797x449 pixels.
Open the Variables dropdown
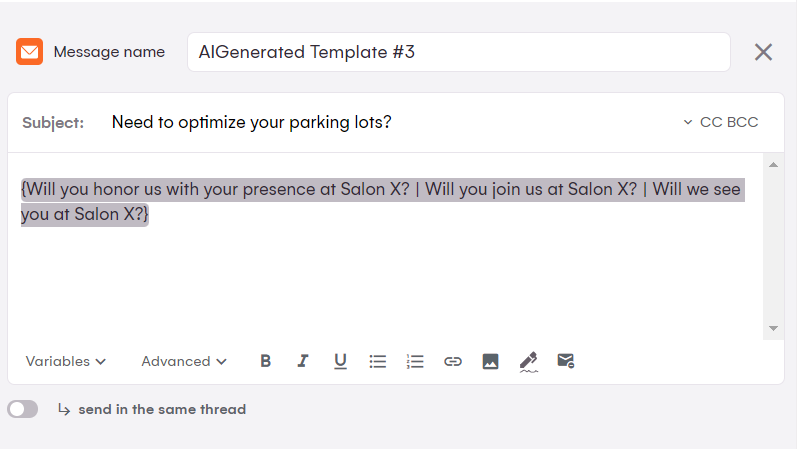[x=66, y=361]
